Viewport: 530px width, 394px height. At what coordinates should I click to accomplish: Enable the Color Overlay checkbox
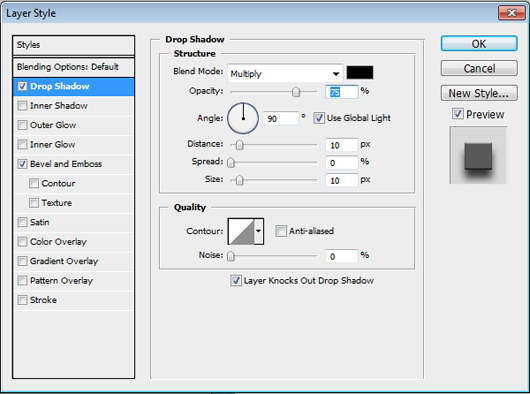coord(22,242)
